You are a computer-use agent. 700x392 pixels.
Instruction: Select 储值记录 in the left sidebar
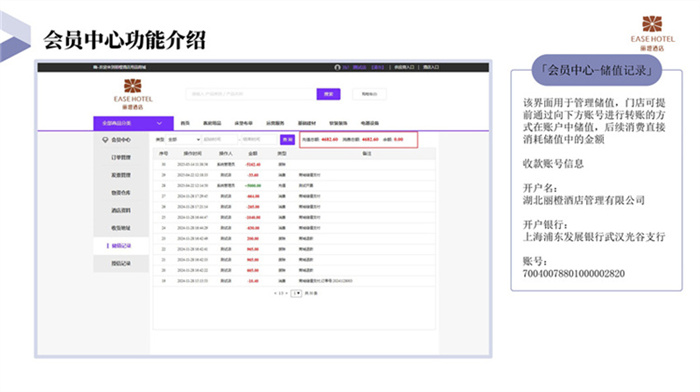pos(121,246)
